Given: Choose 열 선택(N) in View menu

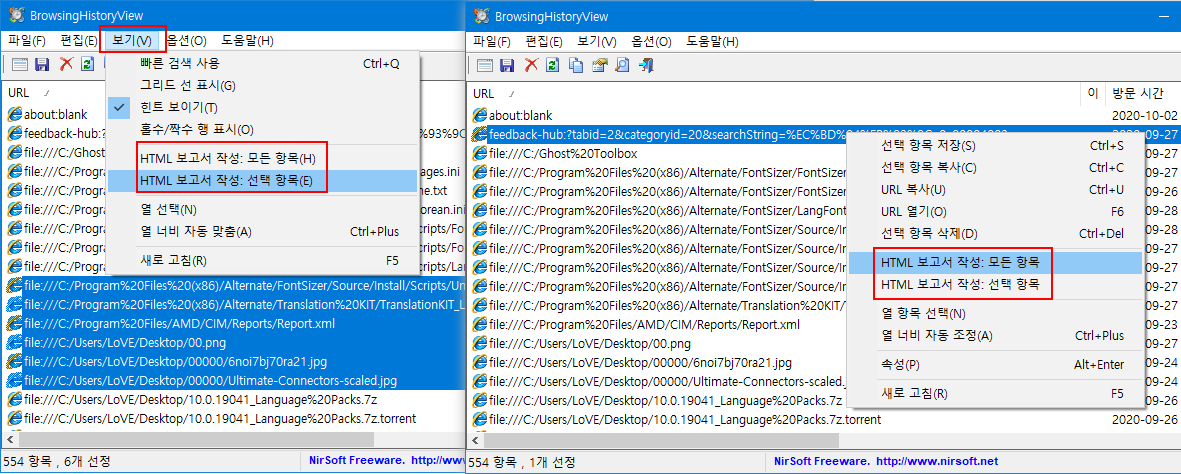Looking at the screenshot, I should pyautogui.click(x=261, y=209).
